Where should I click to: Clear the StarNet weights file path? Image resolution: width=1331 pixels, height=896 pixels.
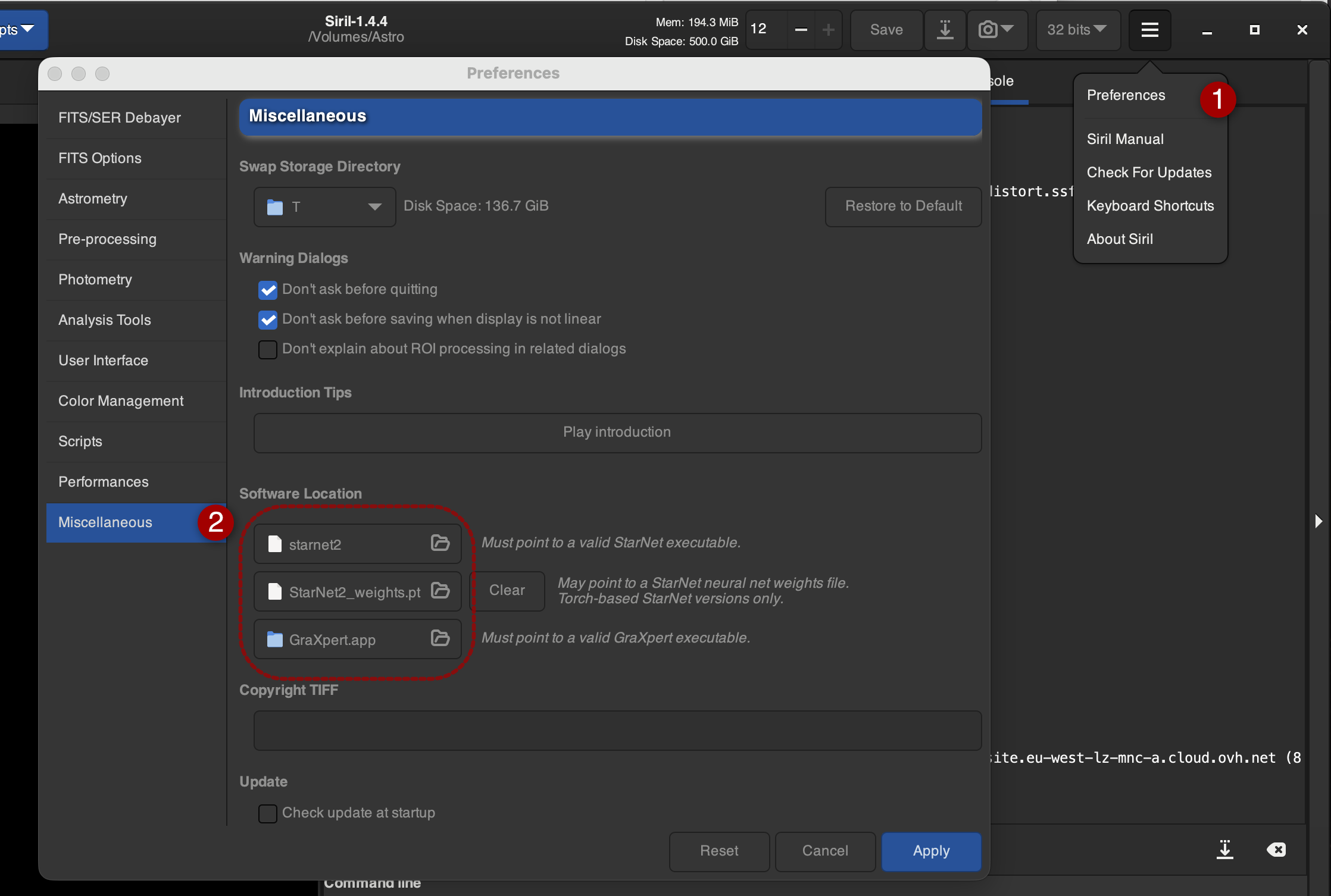point(507,591)
